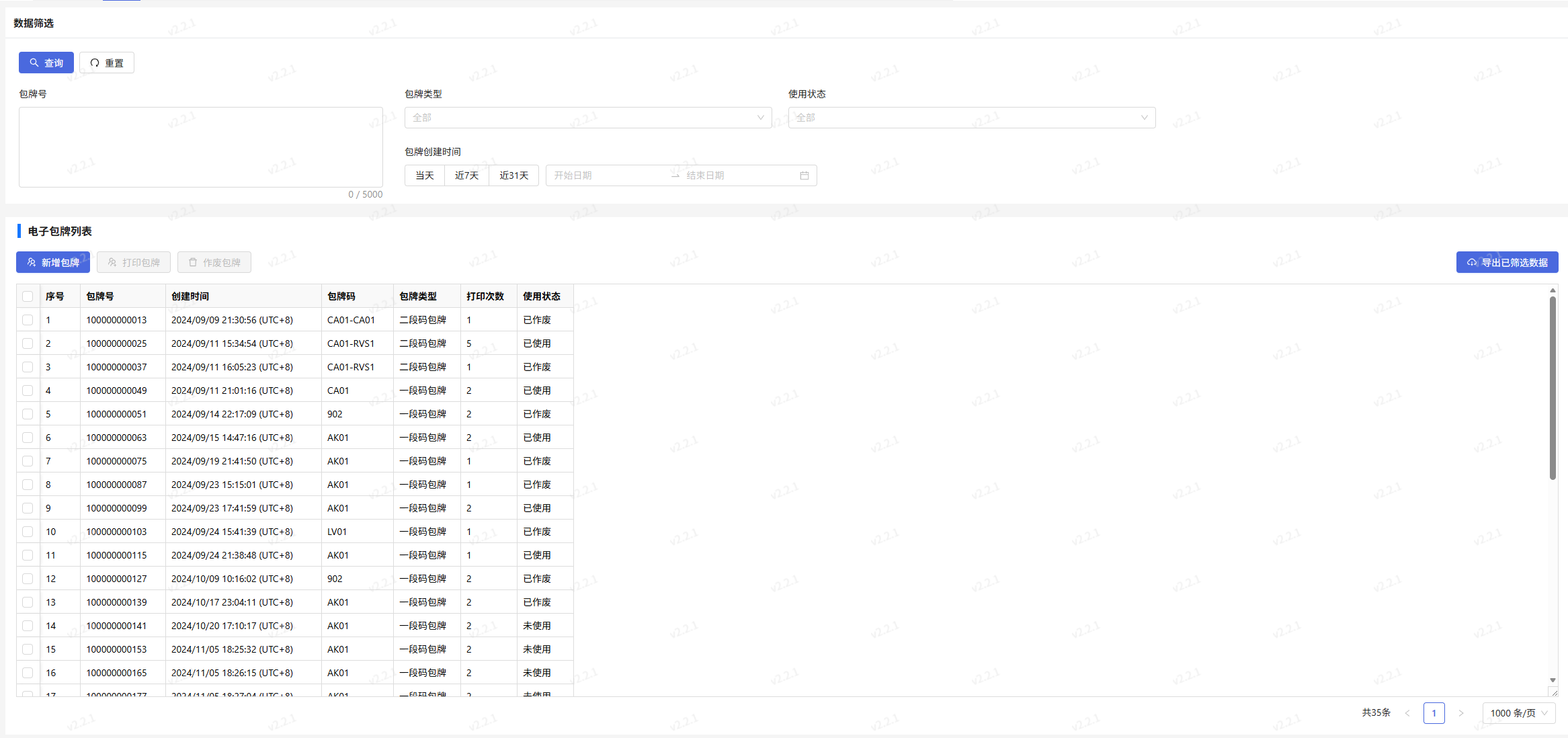Click the scroll down arrow of table scrollbar
Viewport: 1568px width, 738px height.
1553,680
